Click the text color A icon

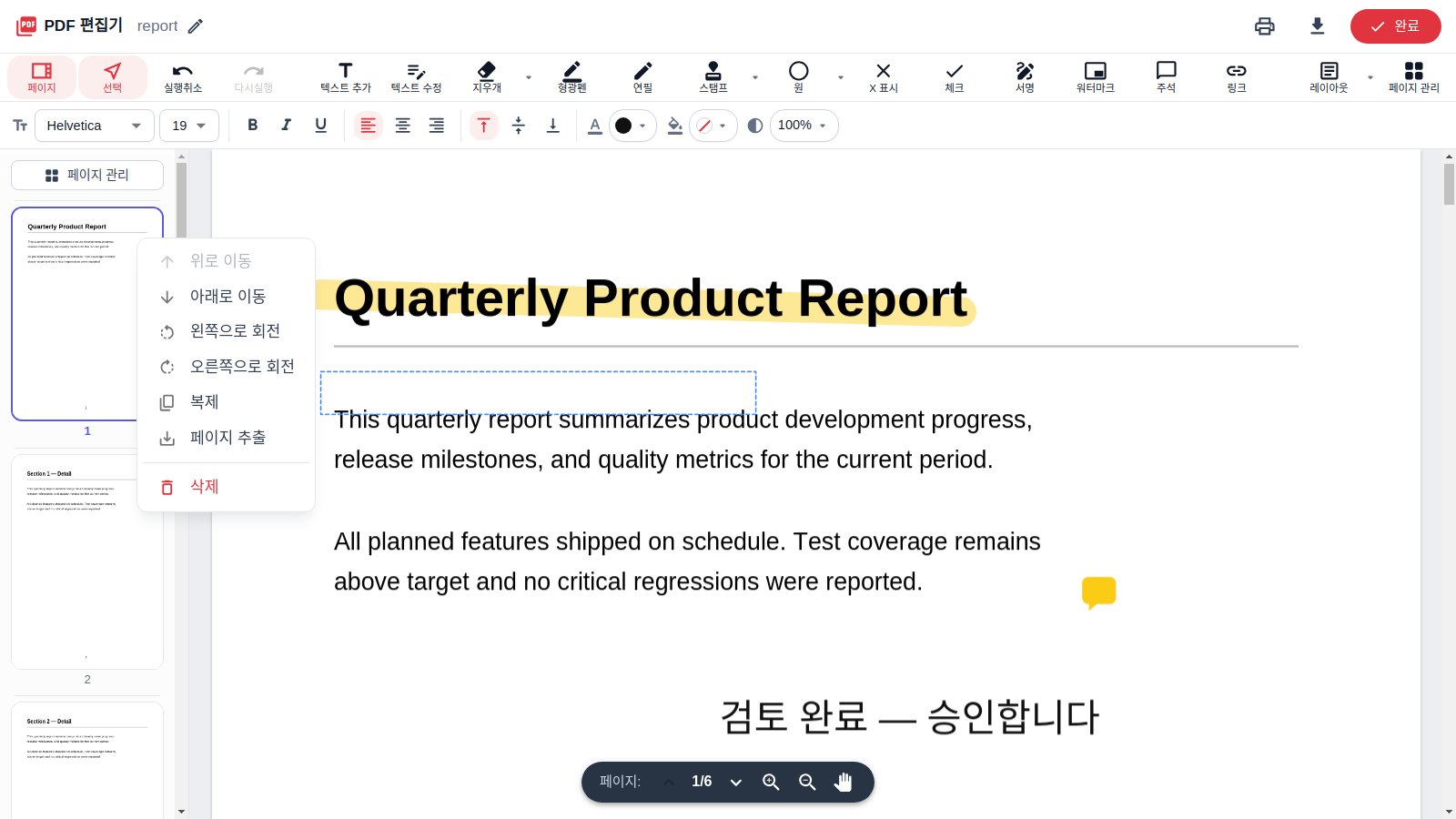click(x=595, y=126)
